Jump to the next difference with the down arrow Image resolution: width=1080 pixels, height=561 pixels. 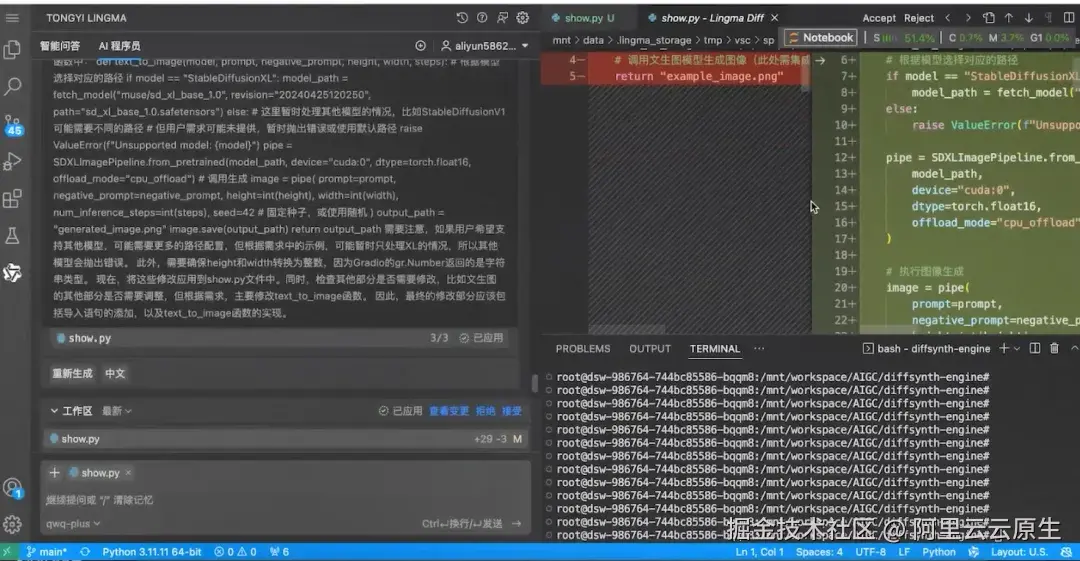coord(1028,18)
